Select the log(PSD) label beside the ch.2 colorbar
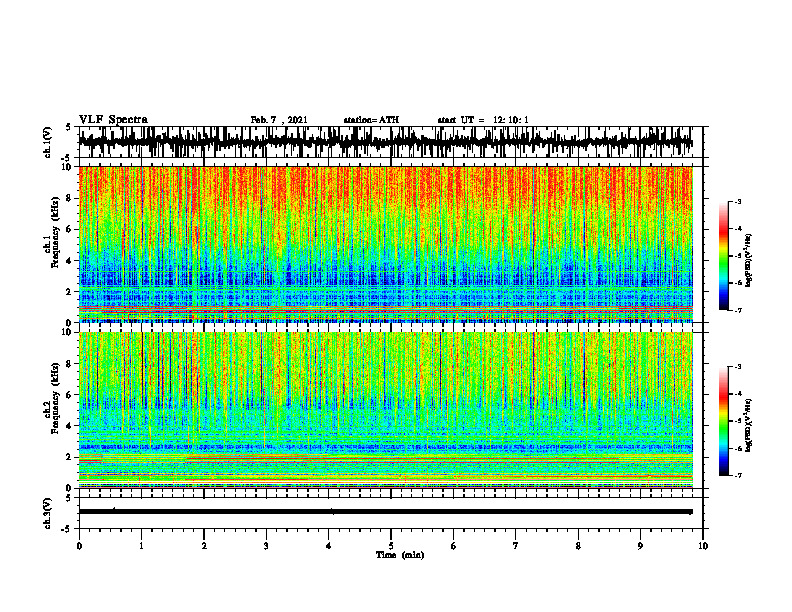792x612 pixels. point(749,425)
